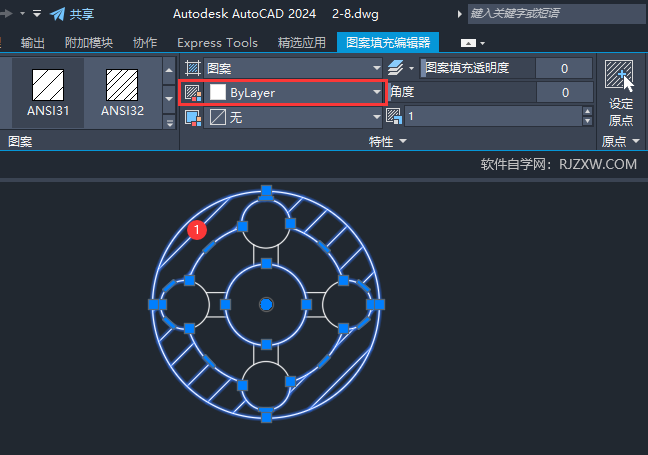Screen dimensions: 648x455
Task: Open the Express Tools ribbon tab
Action: (x=217, y=43)
